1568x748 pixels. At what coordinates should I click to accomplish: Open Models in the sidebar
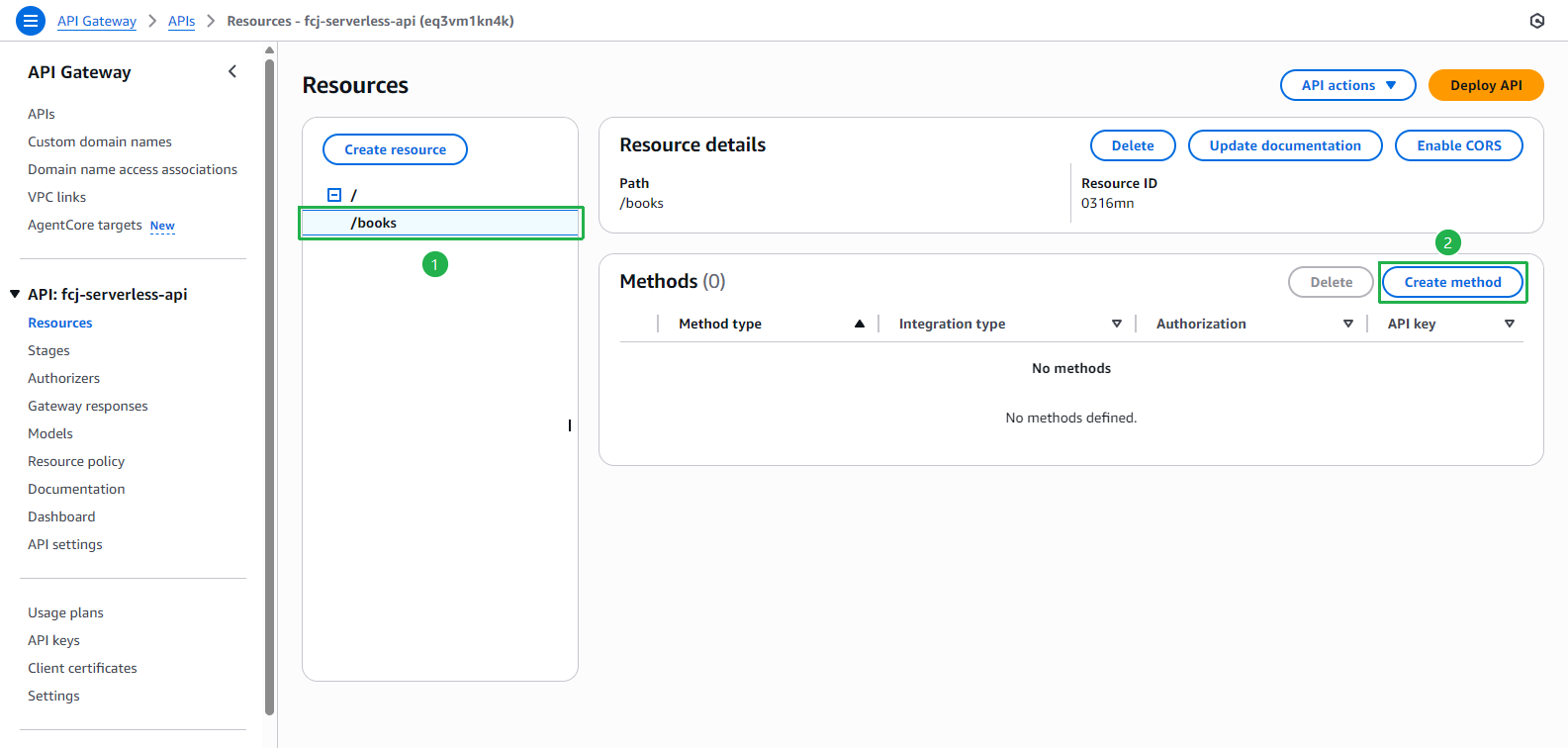click(50, 433)
